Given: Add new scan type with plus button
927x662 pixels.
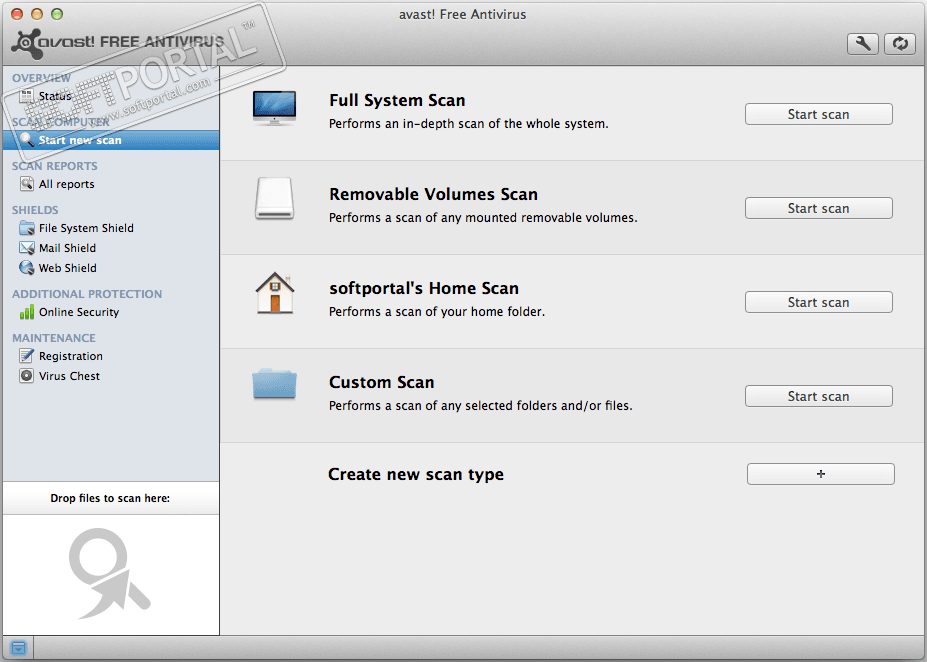Looking at the screenshot, I should (821, 474).
